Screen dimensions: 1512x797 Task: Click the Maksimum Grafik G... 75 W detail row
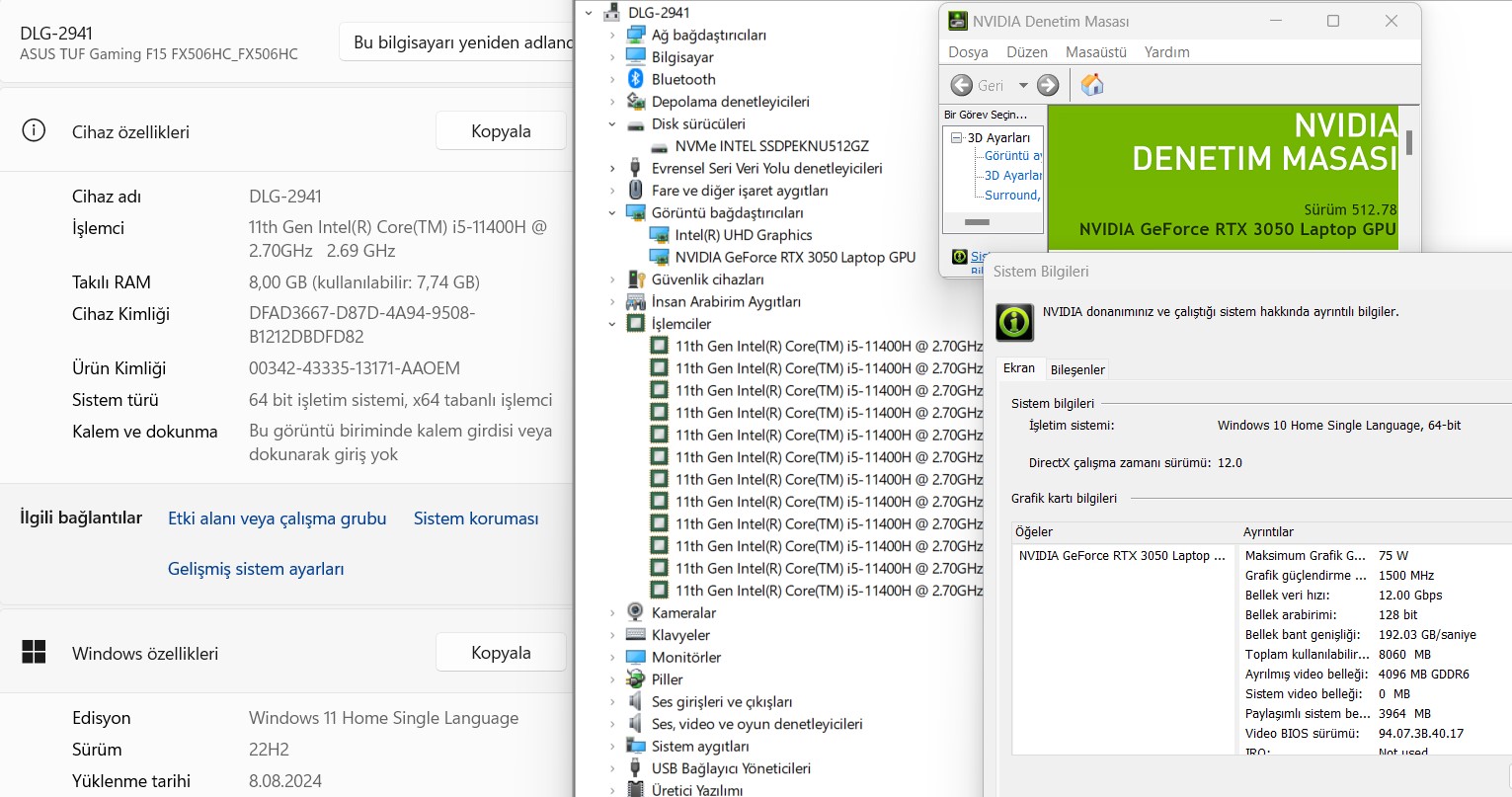click(1376, 556)
